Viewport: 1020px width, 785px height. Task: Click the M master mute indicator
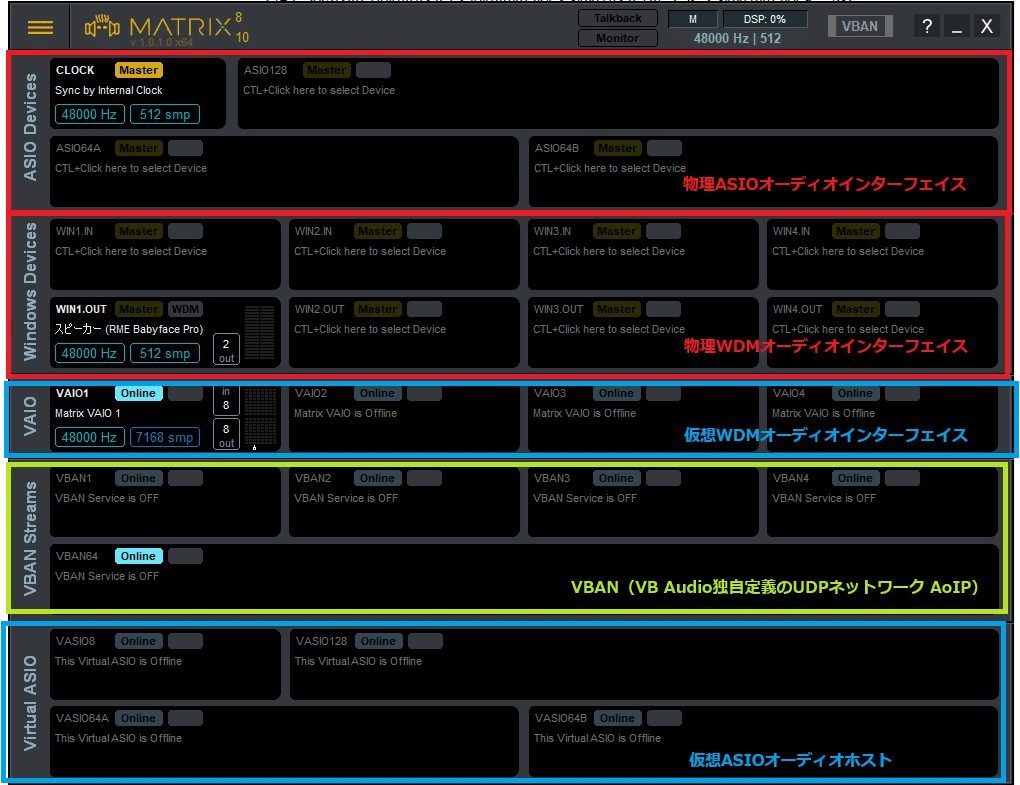pyautogui.click(x=693, y=18)
